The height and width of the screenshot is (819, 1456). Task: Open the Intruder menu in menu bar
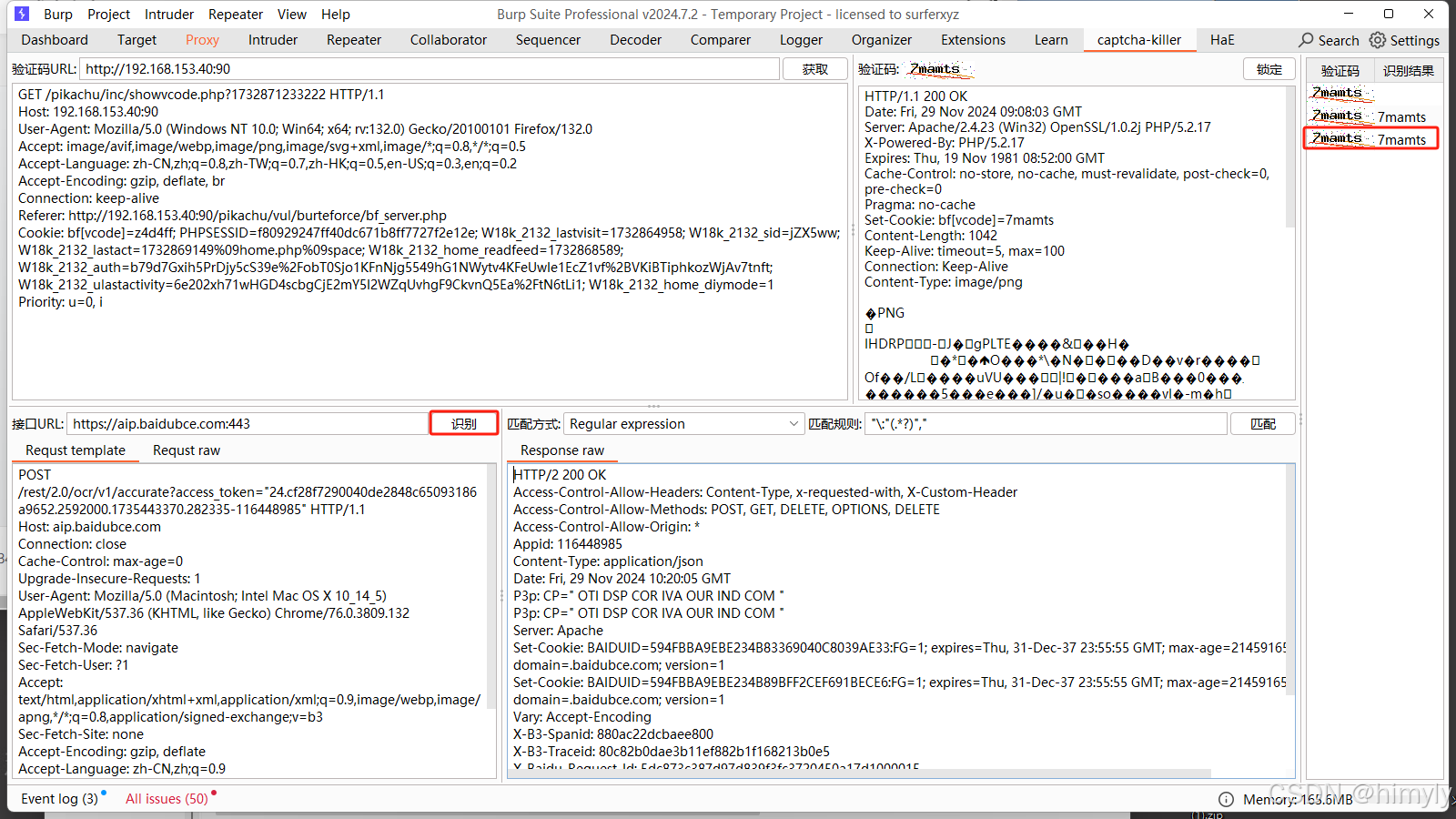tap(169, 14)
